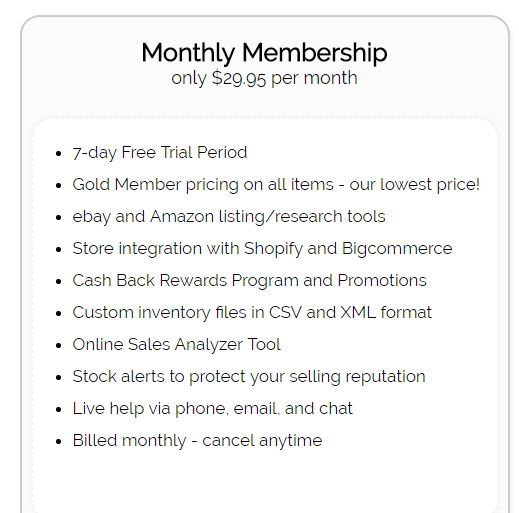519x513 pixels.
Task: Click Stock alerts list item
Action: point(249,377)
